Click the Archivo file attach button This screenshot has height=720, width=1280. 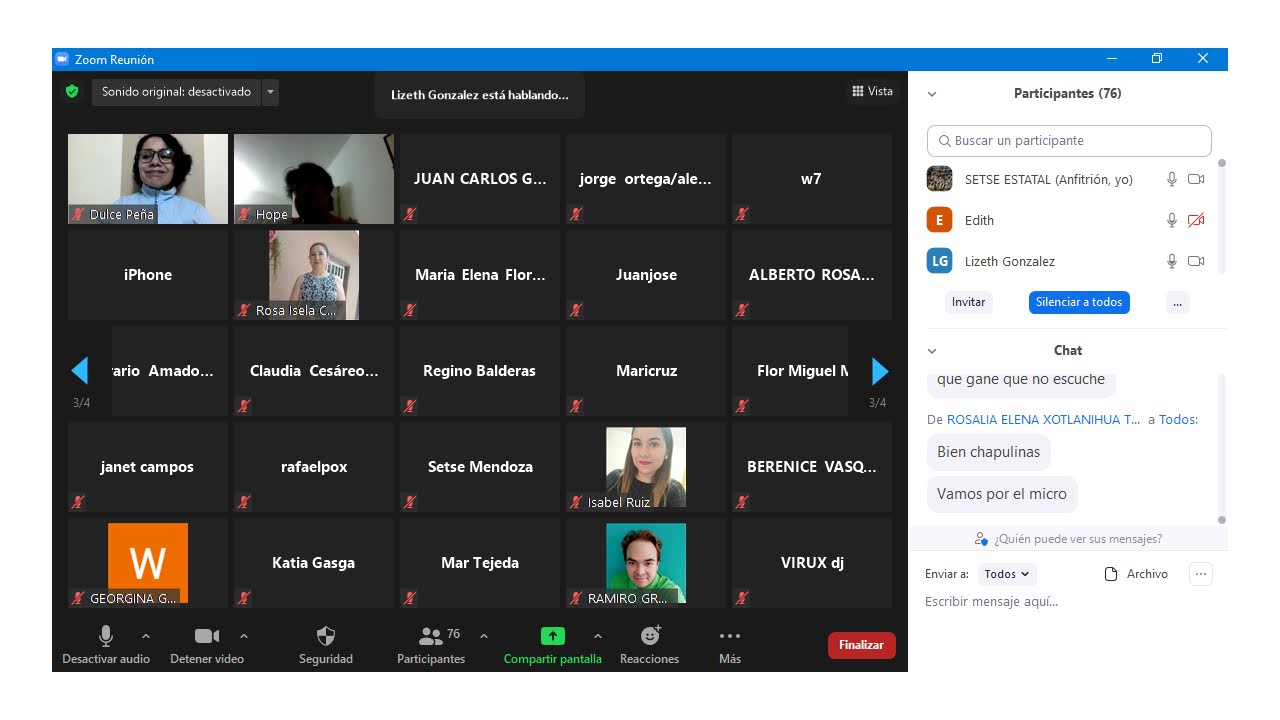point(1136,574)
